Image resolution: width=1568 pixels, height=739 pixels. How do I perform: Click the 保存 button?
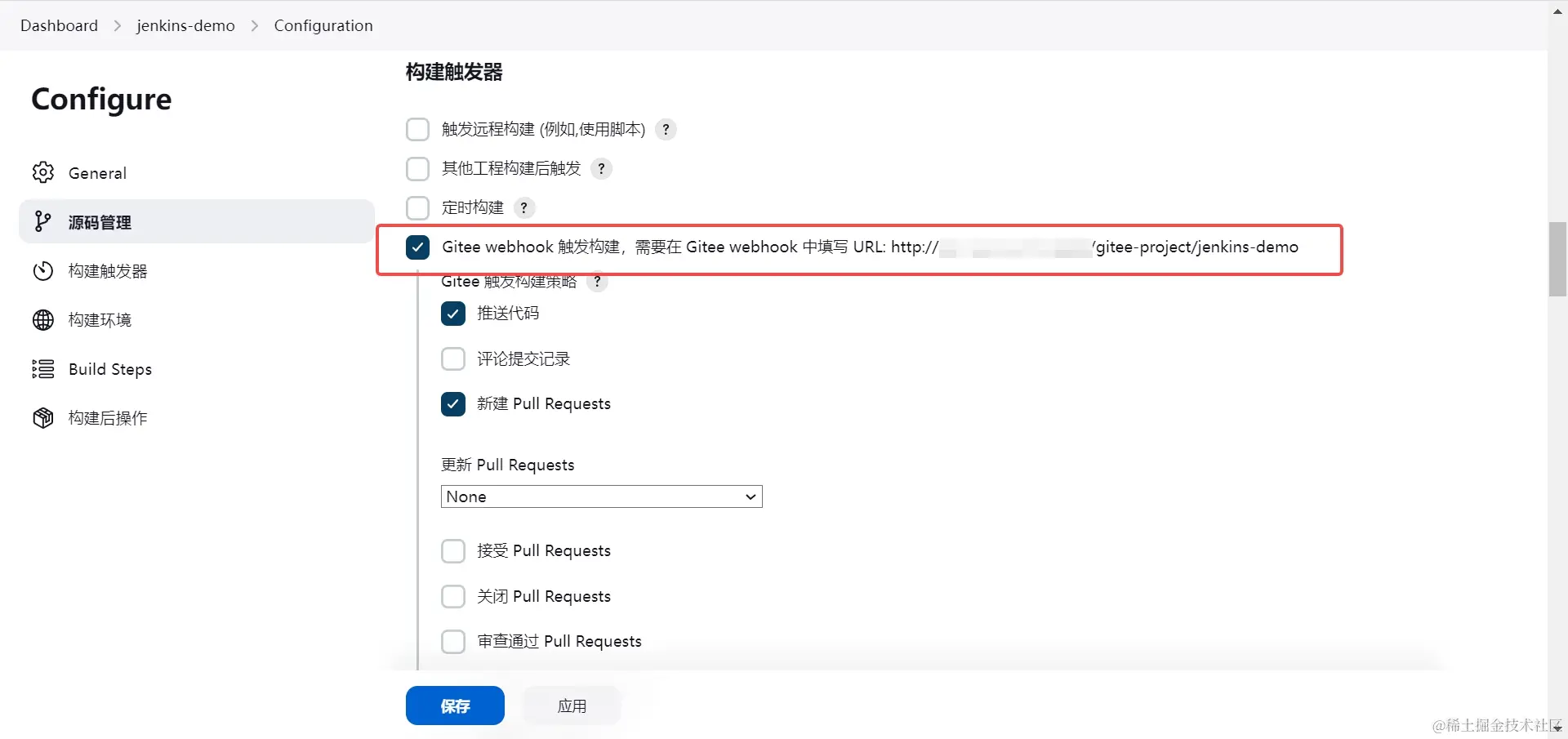pyautogui.click(x=454, y=705)
